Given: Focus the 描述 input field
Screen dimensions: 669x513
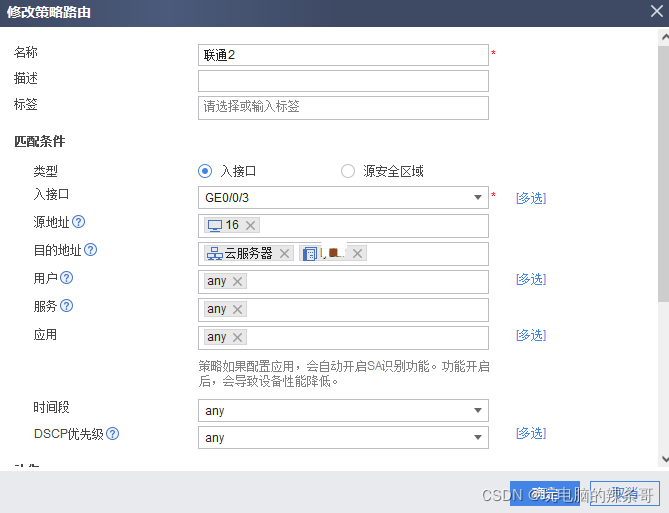Looking at the screenshot, I should [x=343, y=81].
